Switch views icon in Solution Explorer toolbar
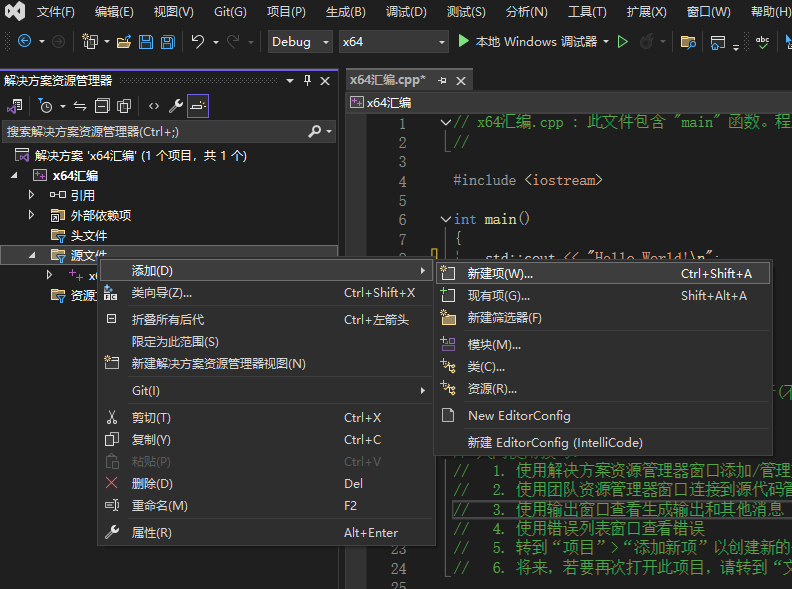 (15, 106)
